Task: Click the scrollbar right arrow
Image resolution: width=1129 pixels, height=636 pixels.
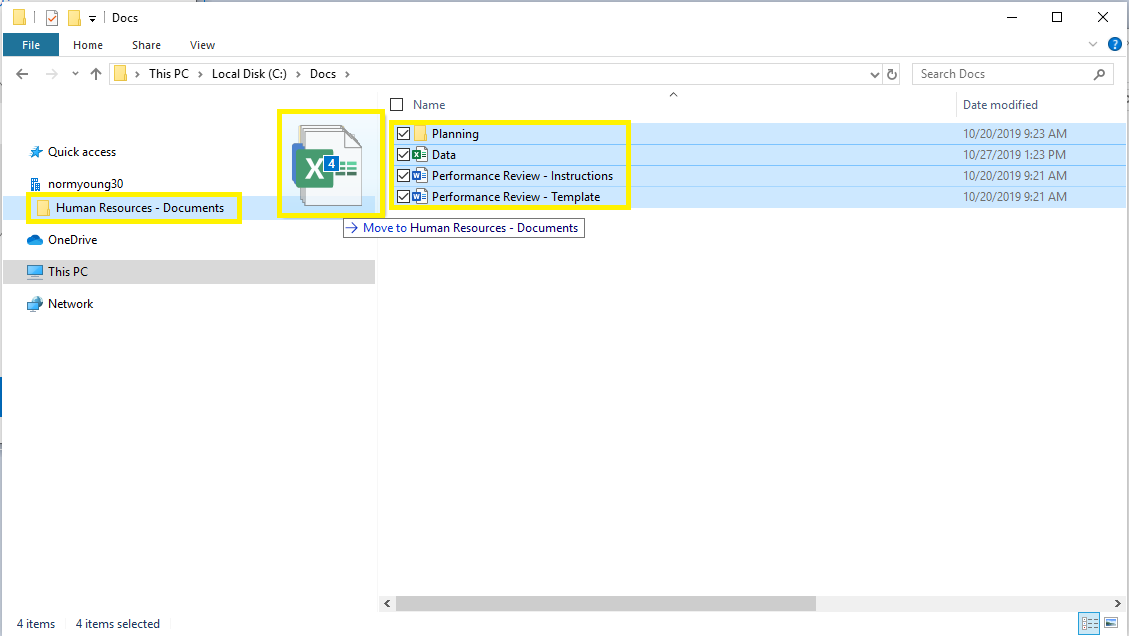Action: 1117,604
